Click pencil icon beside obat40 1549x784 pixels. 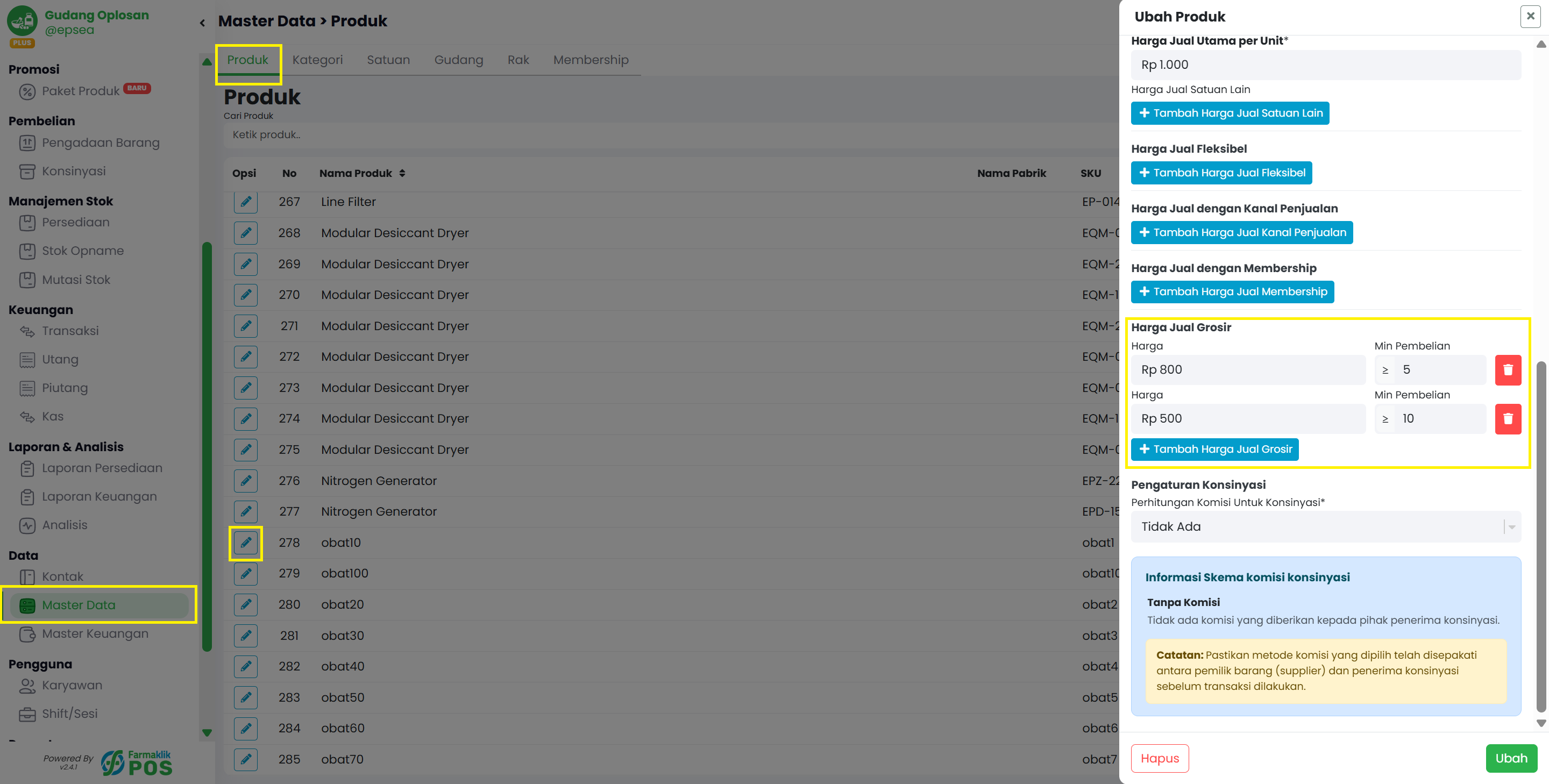(x=245, y=667)
